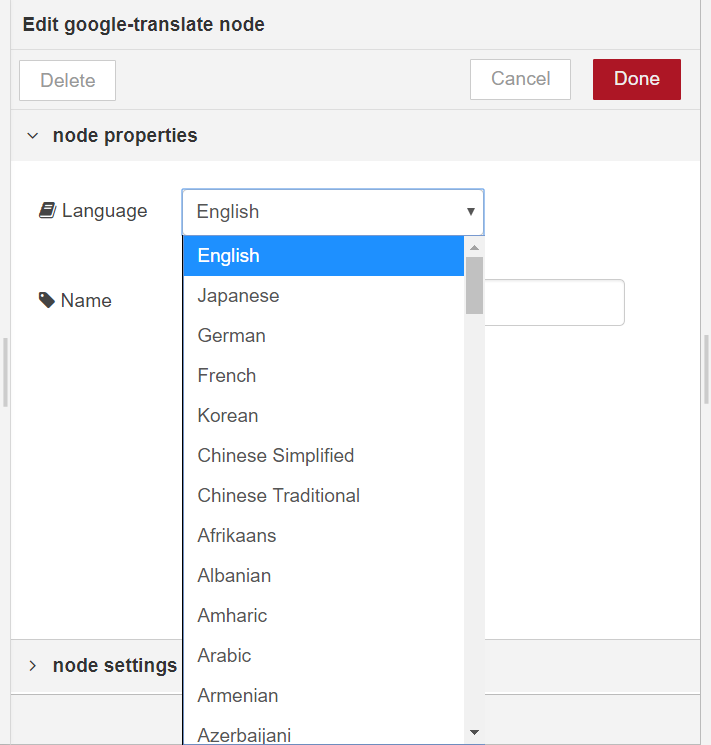Choose Chinese Simplified option

[x=324, y=456]
